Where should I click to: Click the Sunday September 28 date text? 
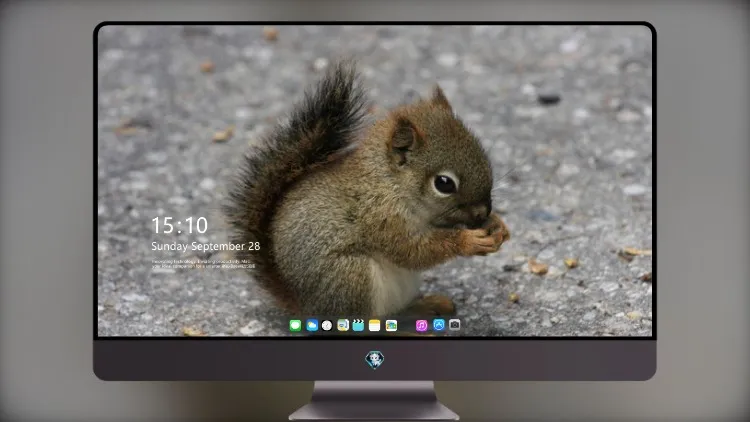coord(206,246)
